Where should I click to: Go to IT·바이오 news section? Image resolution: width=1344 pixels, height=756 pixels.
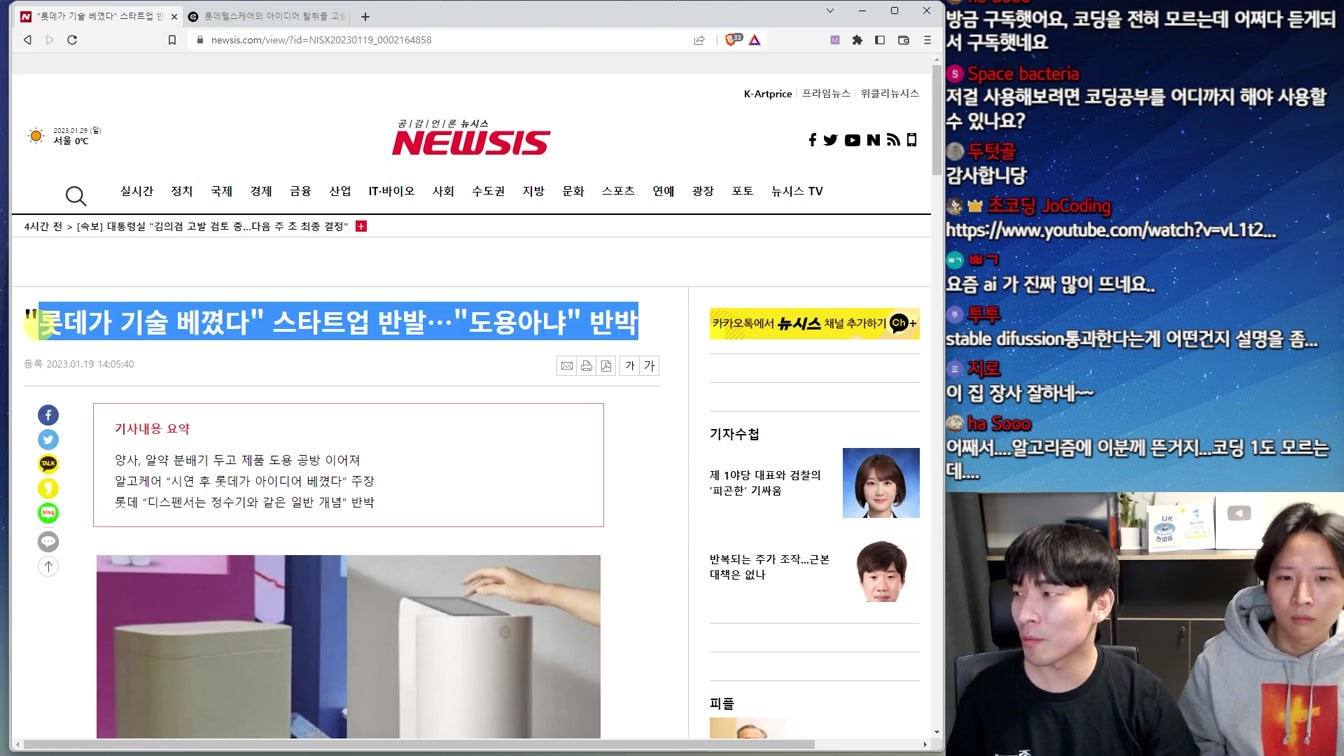tap(391, 191)
